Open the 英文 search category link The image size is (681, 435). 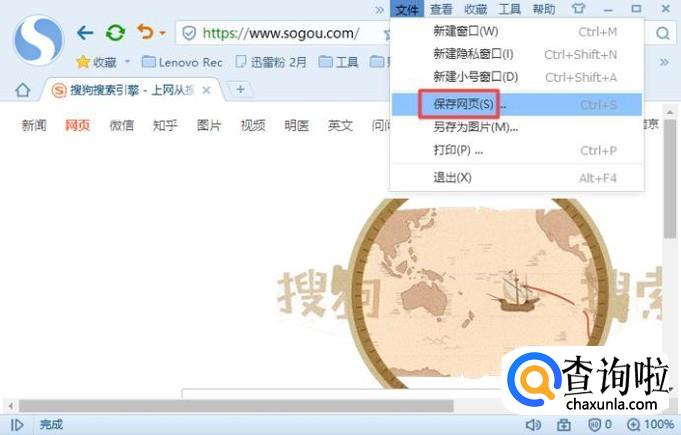coord(340,125)
